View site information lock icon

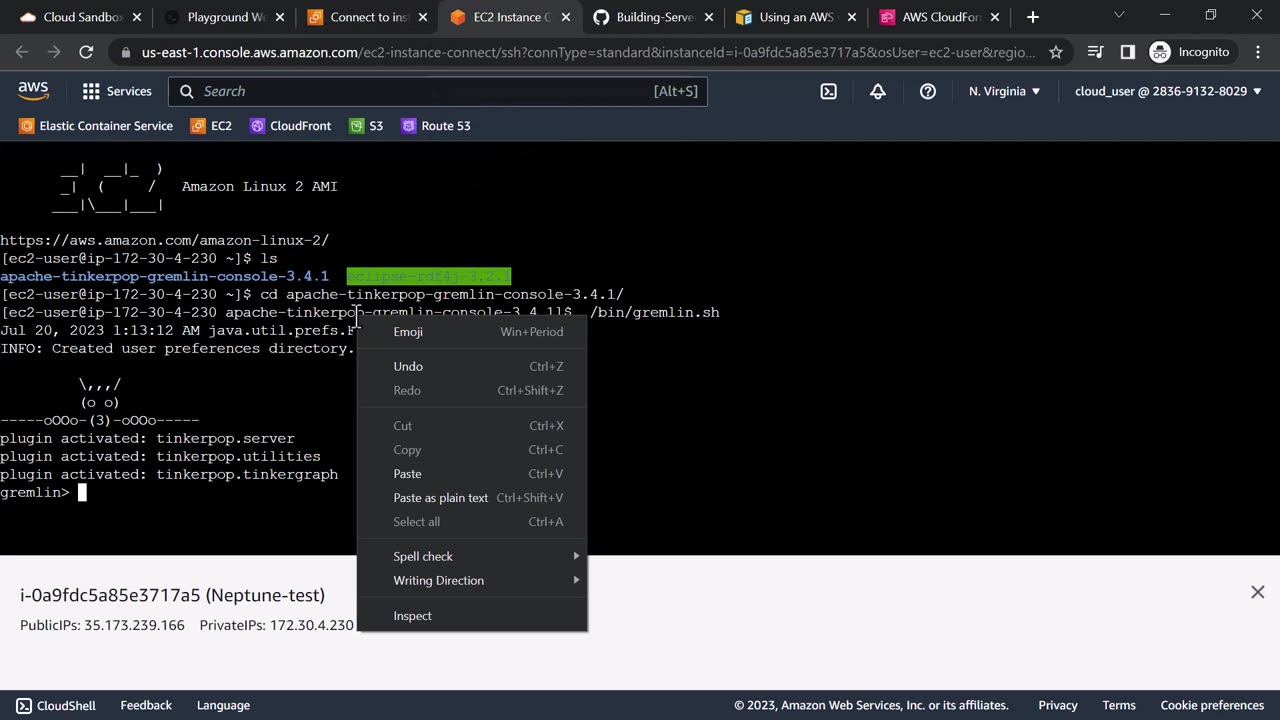[124, 52]
